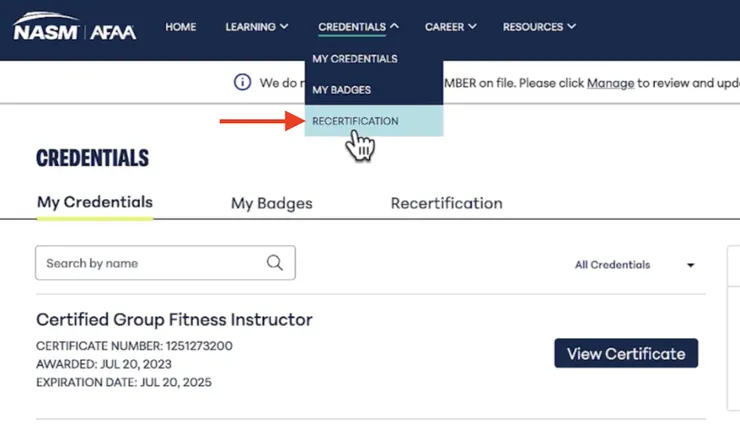Open the HOME menu item
740x432 pixels.
click(180, 27)
